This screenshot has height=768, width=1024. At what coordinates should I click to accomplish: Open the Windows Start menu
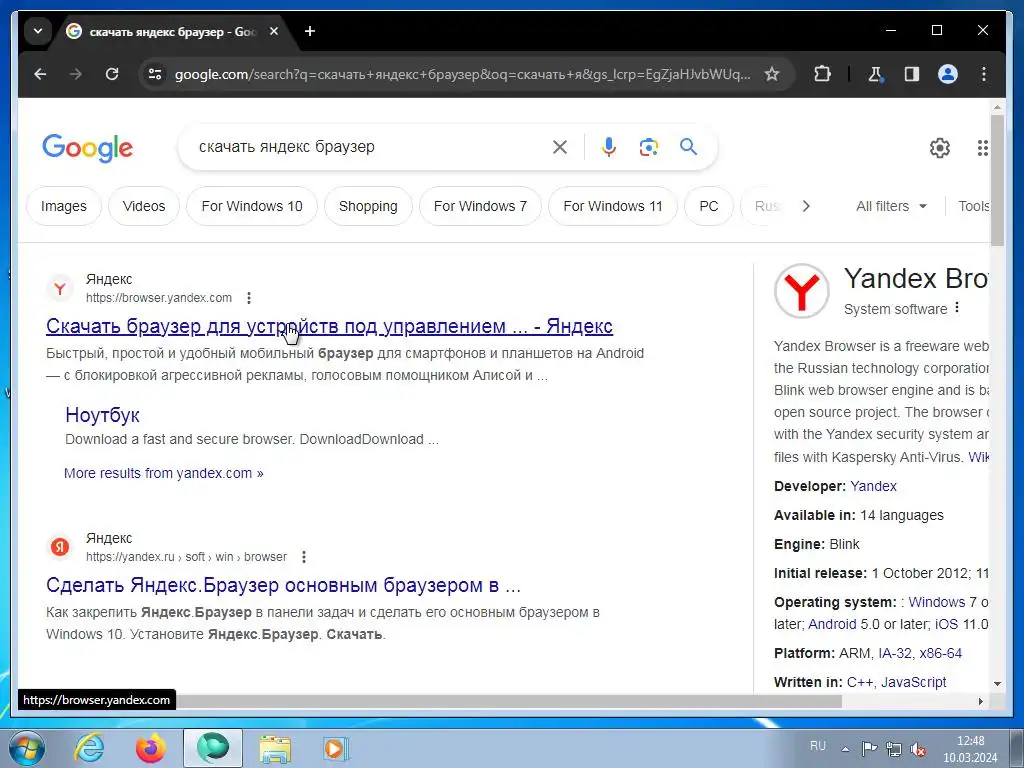click(25, 748)
